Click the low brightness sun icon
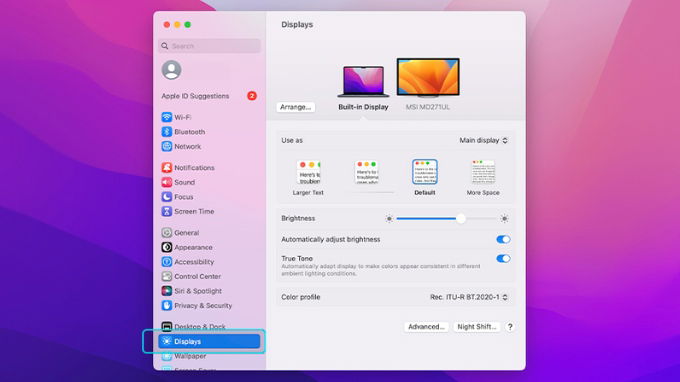The height and width of the screenshot is (382, 680). 389,219
